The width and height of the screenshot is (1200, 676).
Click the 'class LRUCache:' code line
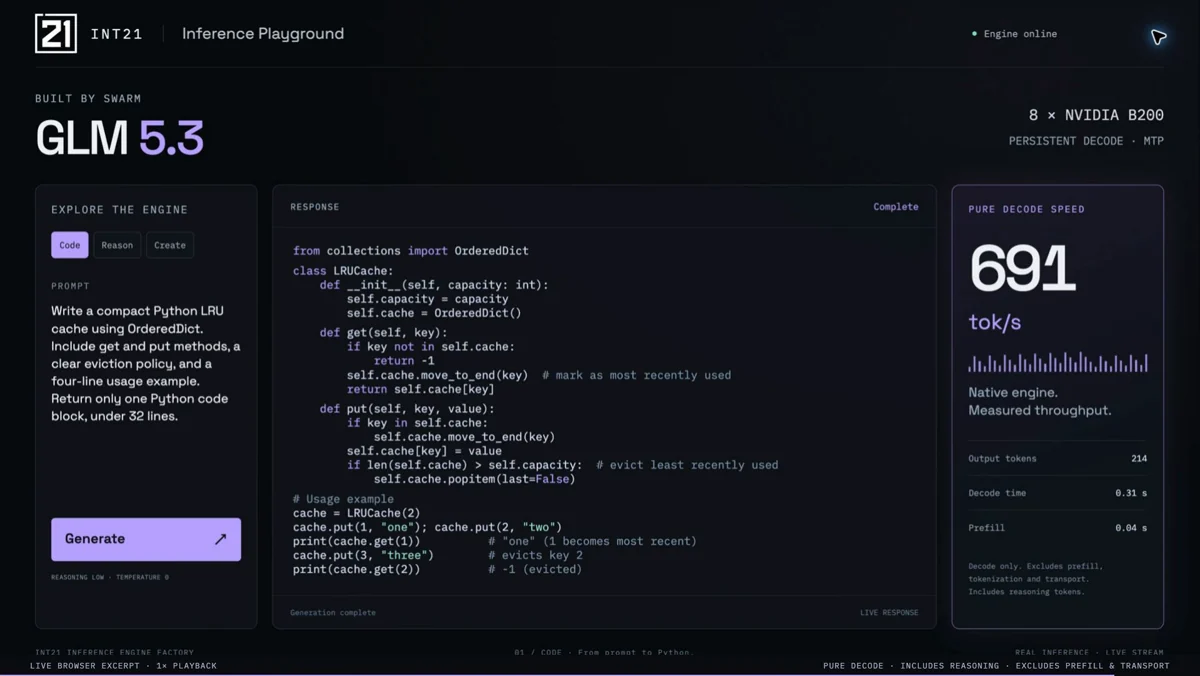point(343,271)
